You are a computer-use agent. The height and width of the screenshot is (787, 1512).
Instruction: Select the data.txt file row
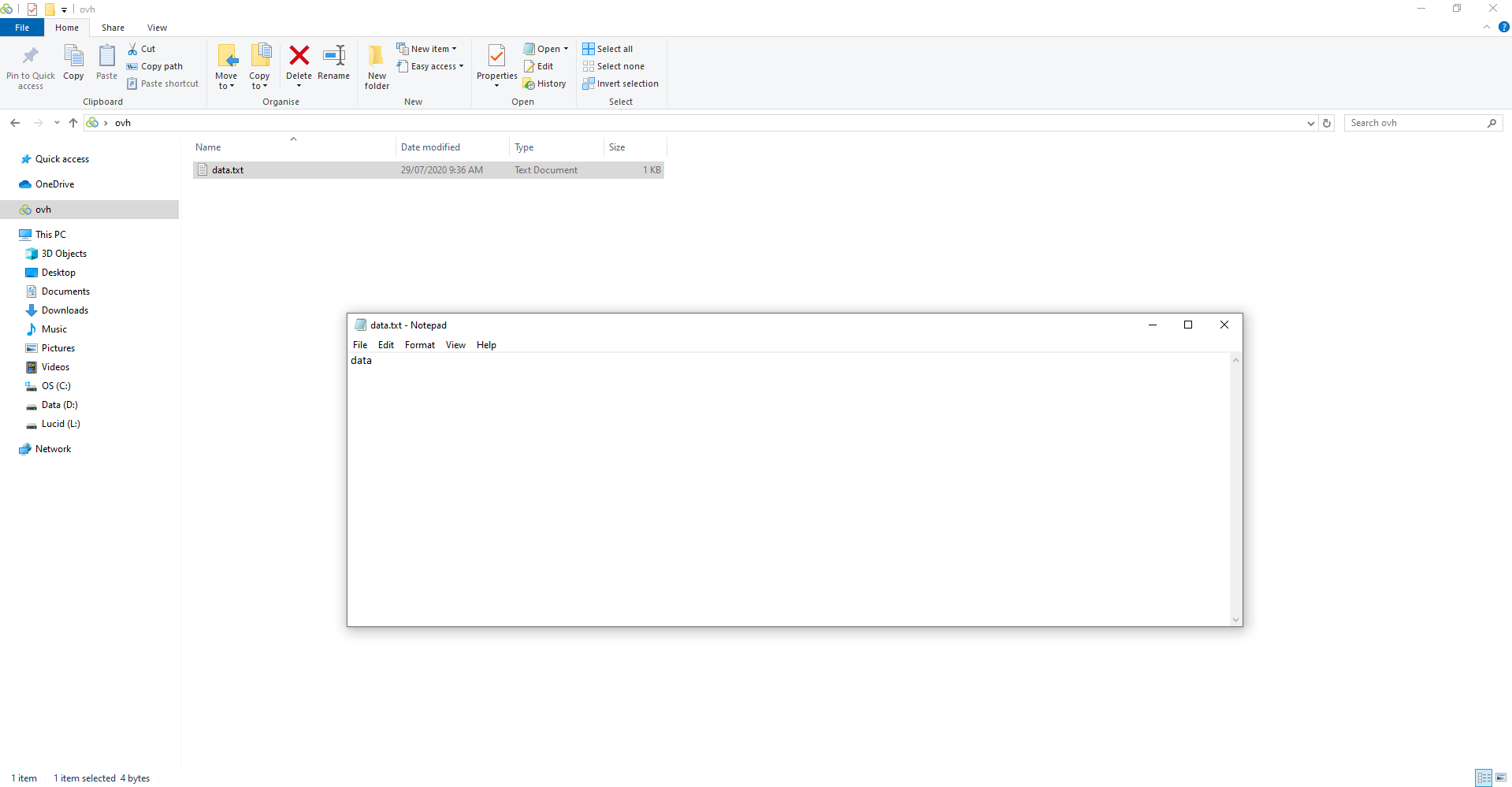(429, 170)
